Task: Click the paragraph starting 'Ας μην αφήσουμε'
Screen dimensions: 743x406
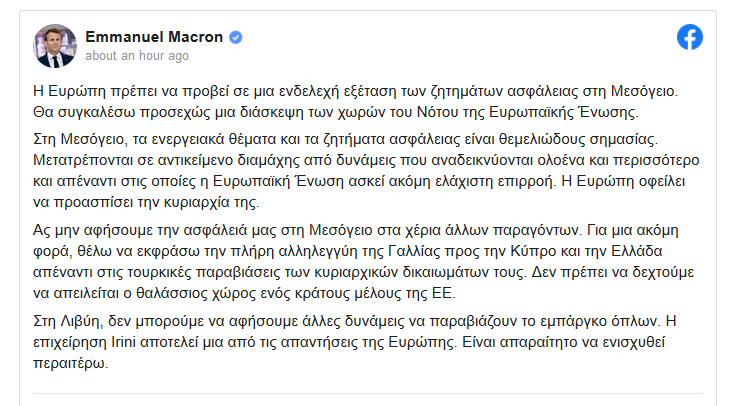Action: [x=363, y=262]
